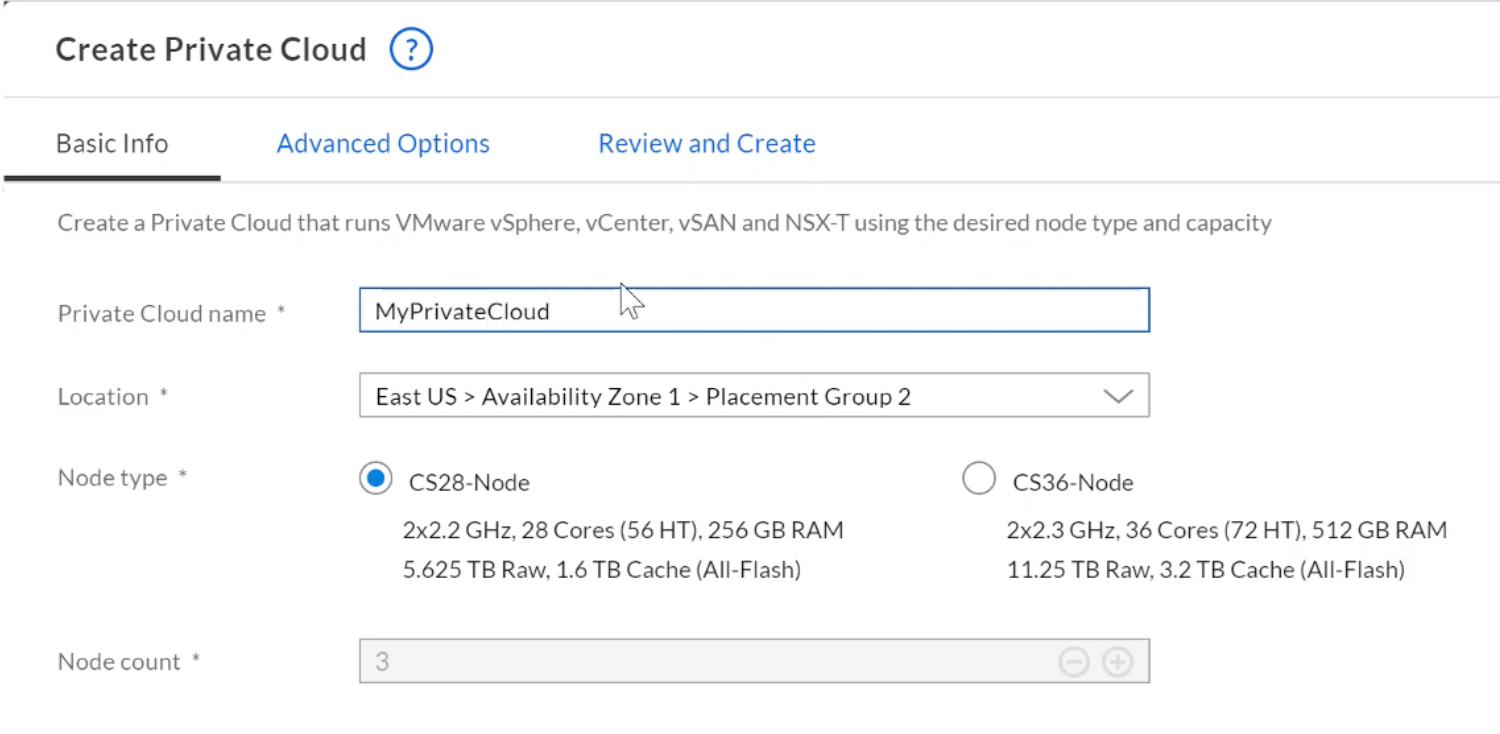This screenshot has width=1500, height=734.
Task: Open the East US location combo box
Action: [754, 396]
